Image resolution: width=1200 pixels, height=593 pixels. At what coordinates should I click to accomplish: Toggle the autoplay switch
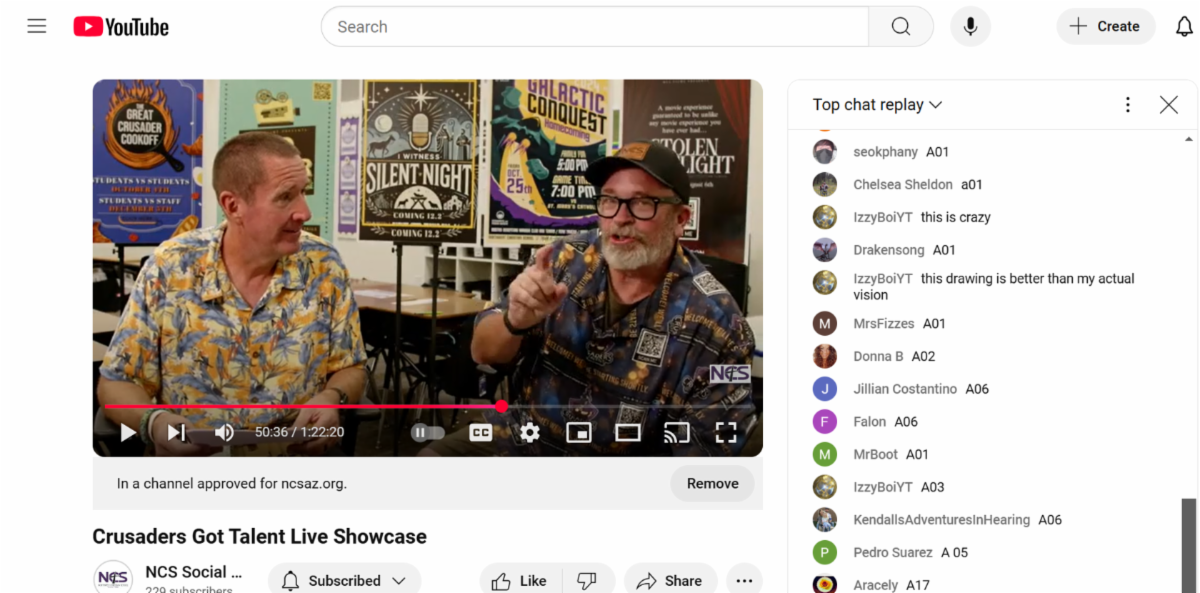point(428,433)
